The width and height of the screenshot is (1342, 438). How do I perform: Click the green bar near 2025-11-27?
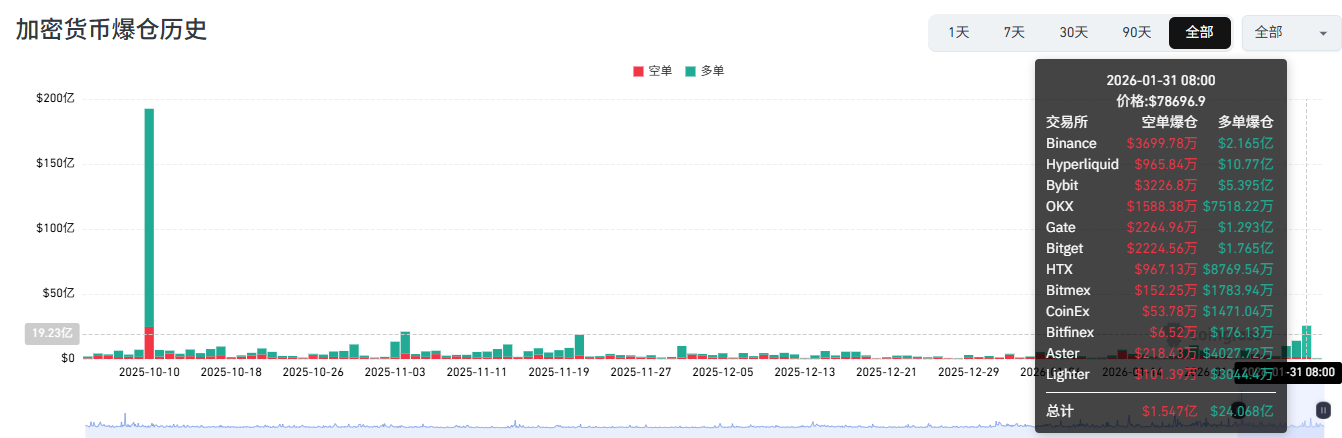(x=681, y=351)
